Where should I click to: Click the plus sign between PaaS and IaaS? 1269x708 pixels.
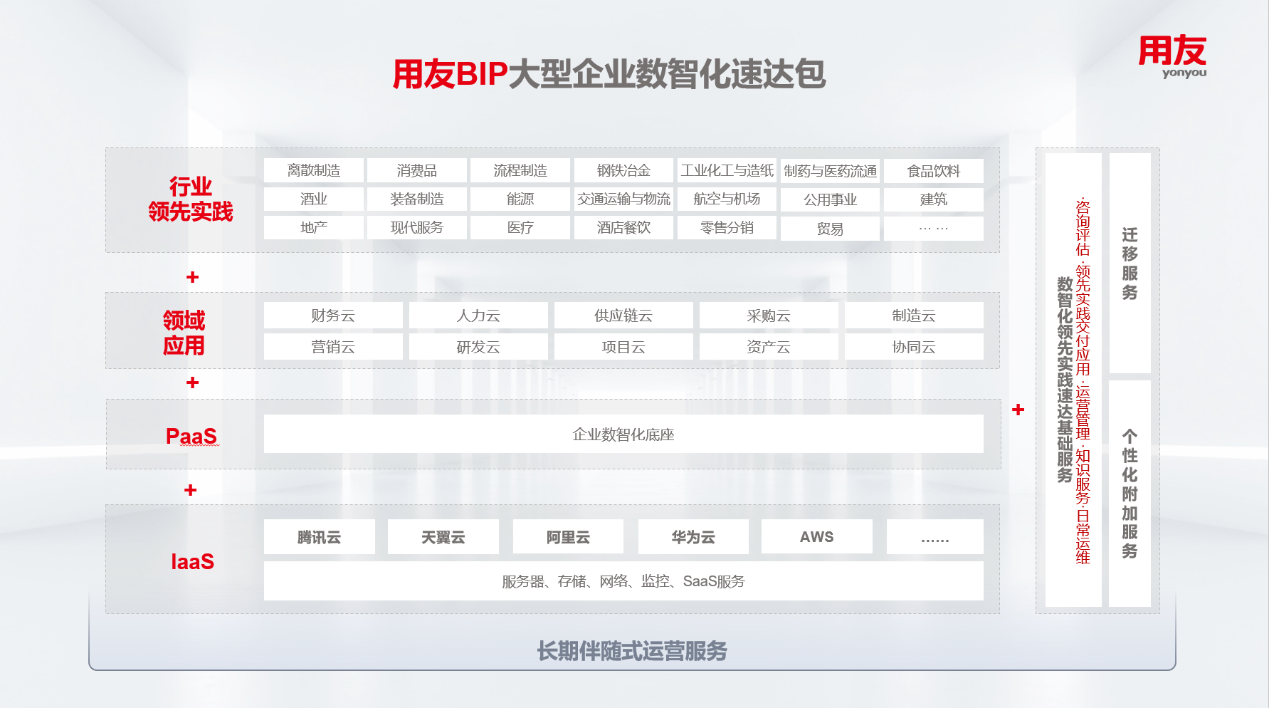tap(190, 490)
